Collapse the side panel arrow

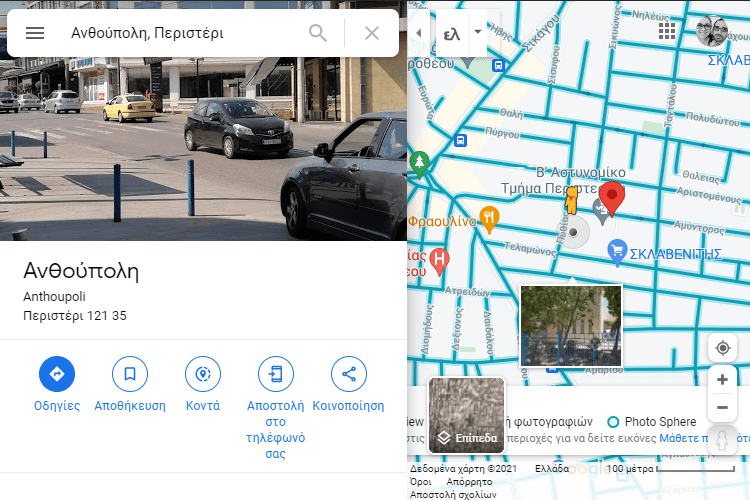click(x=419, y=33)
